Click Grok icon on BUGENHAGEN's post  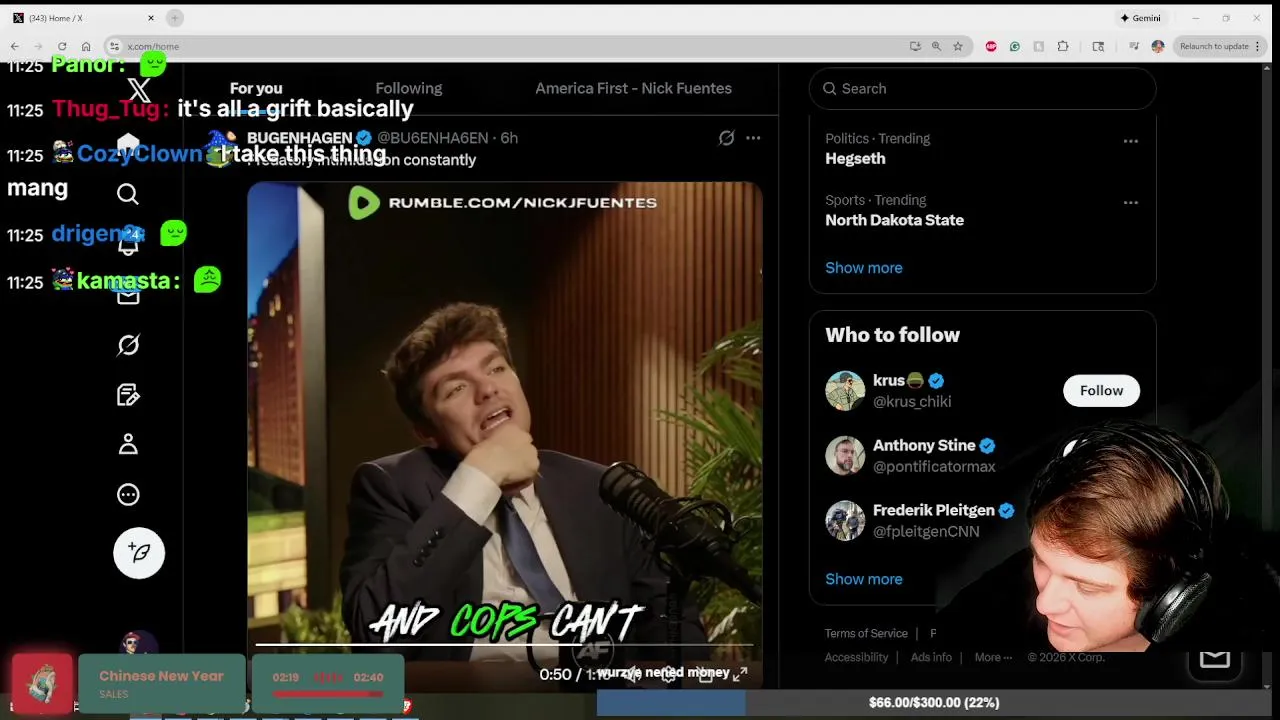point(727,138)
